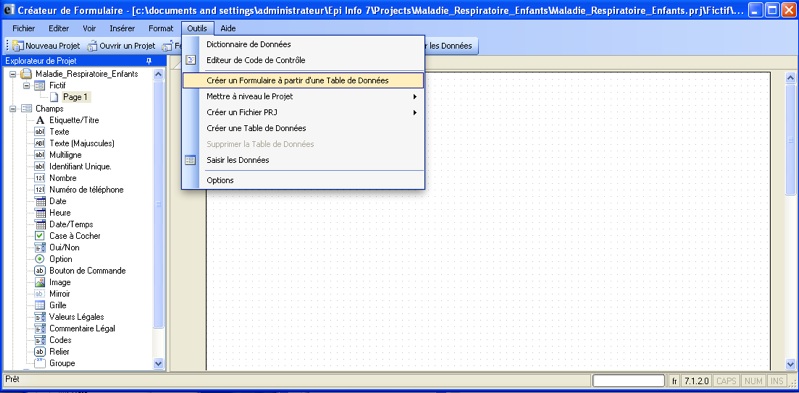This screenshot has width=799, height=393.
Task: Expand the Créer un Fichier PRJ submenu
Action: (x=415, y=113)
